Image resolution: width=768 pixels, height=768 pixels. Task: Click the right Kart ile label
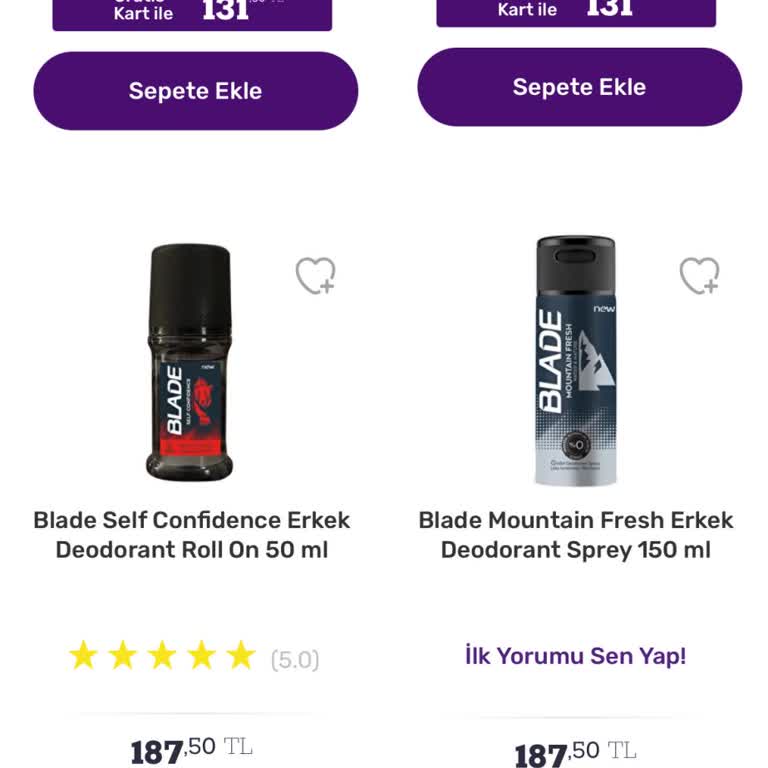point(527,10)
